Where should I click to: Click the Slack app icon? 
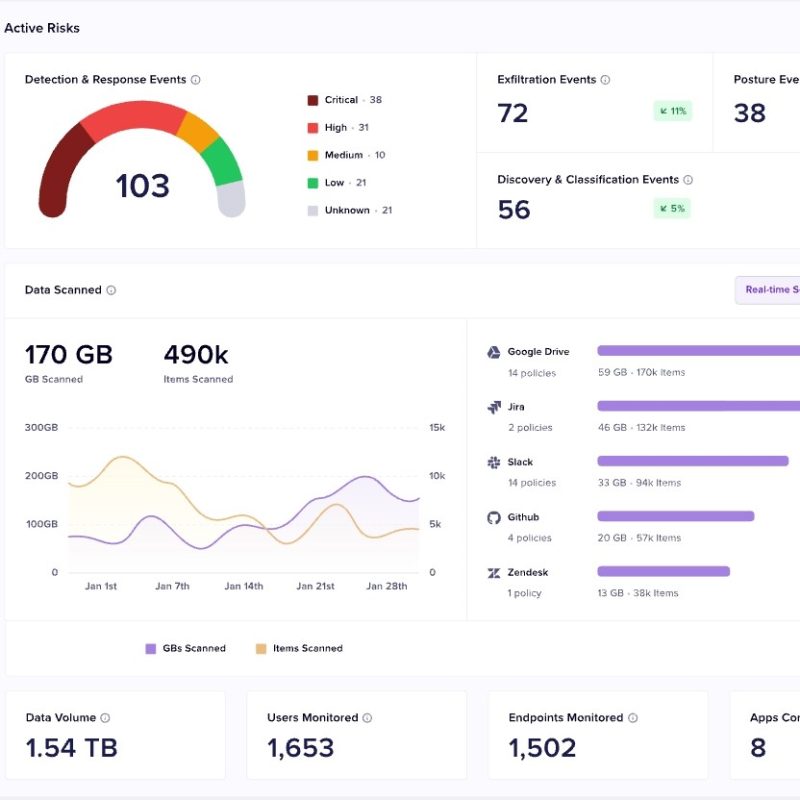coord(493,462)
